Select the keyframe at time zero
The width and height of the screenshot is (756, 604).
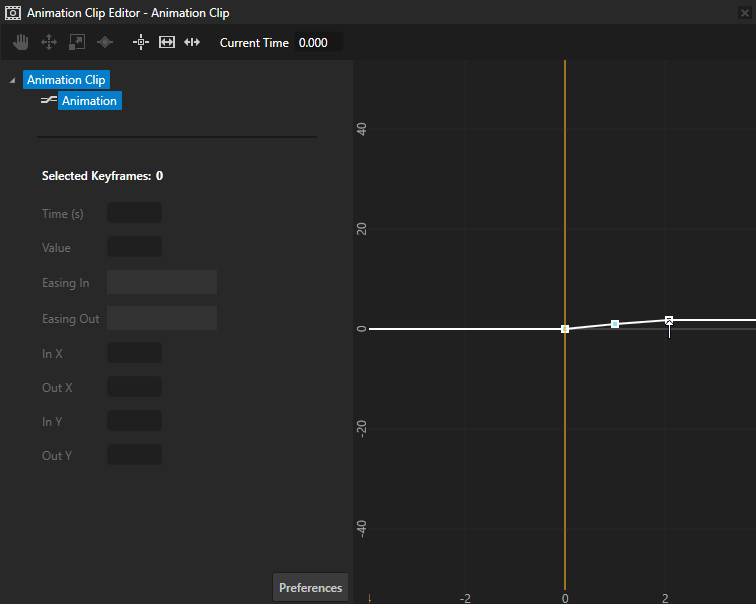point(565,329)
